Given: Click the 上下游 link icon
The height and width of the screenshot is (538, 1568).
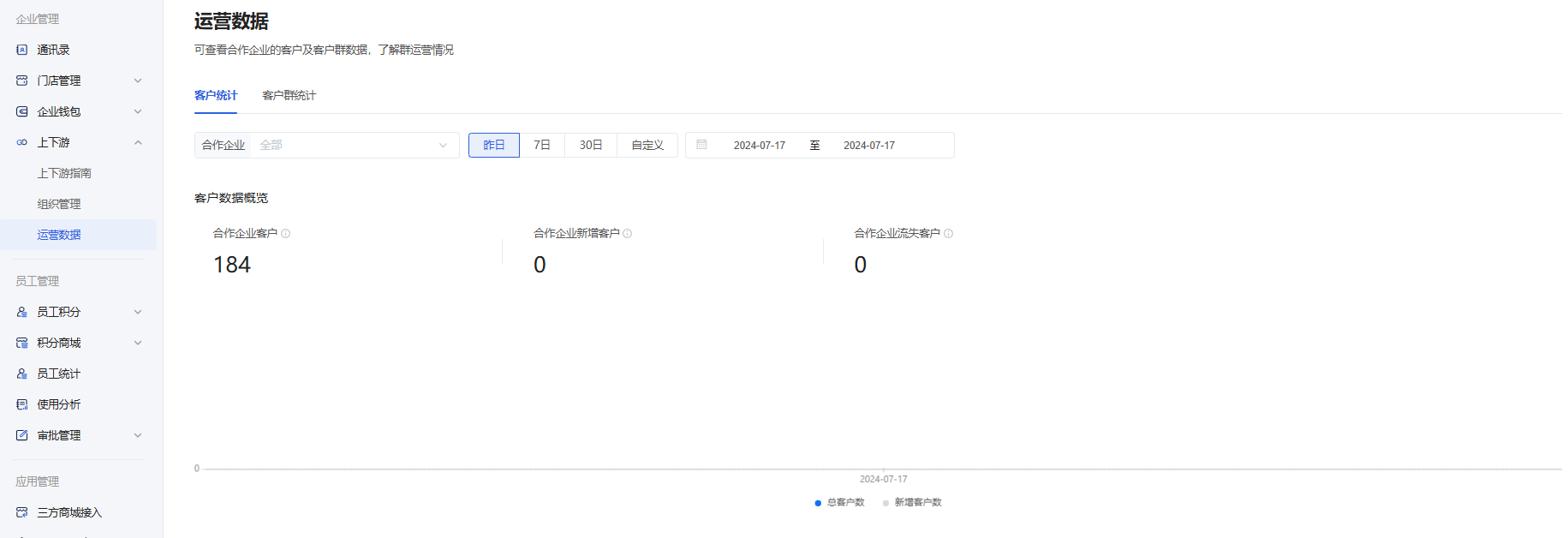Looking at the screenshot, I should [x=22, y=142].
